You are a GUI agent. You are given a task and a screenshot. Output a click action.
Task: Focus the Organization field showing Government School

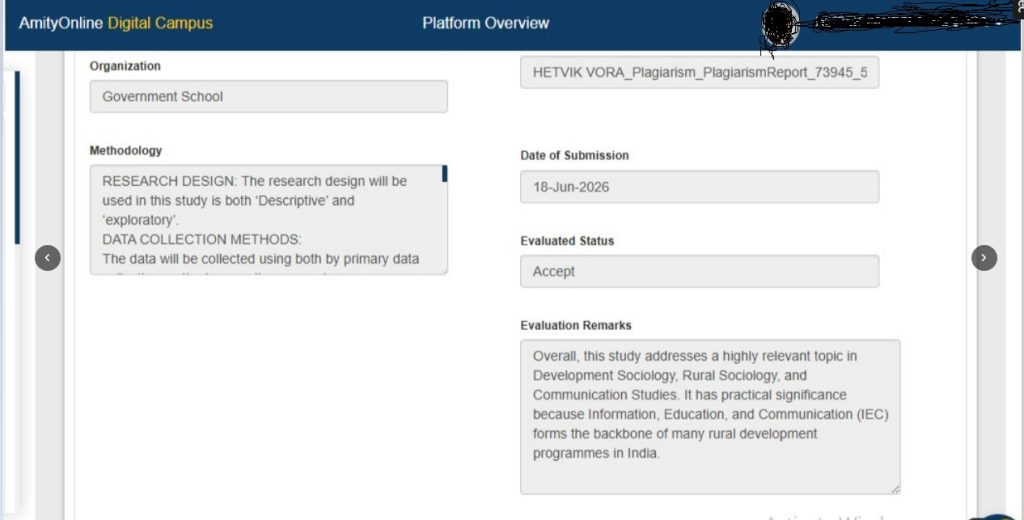pos(268,97)
